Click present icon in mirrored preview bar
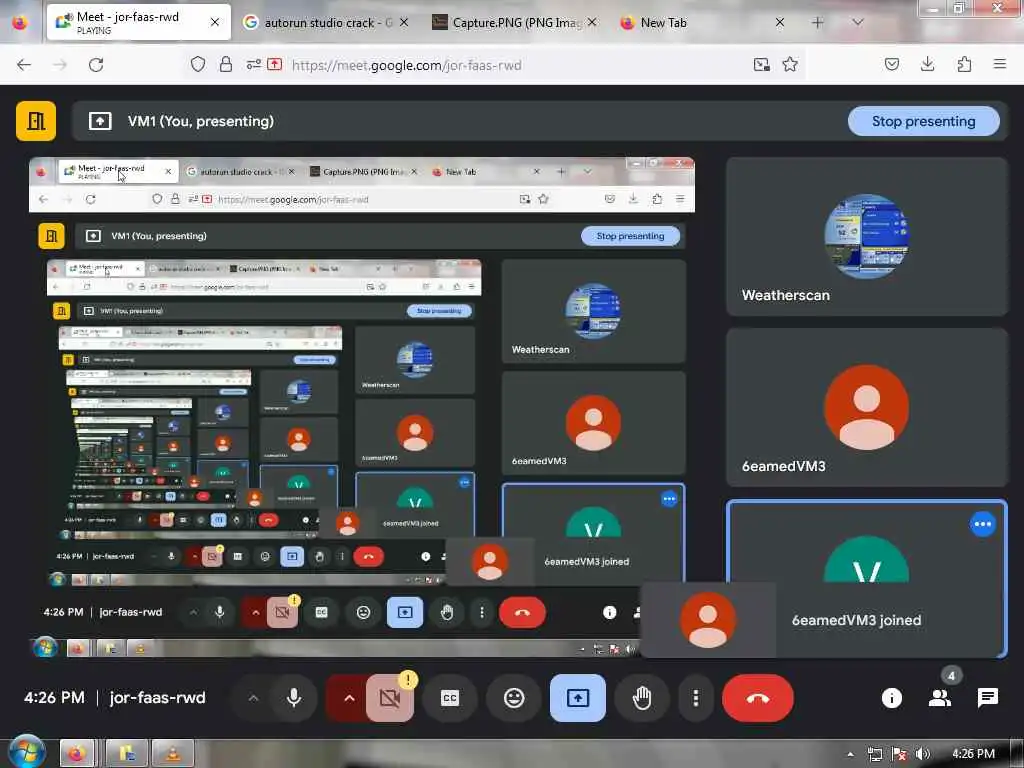 point(405,613)
